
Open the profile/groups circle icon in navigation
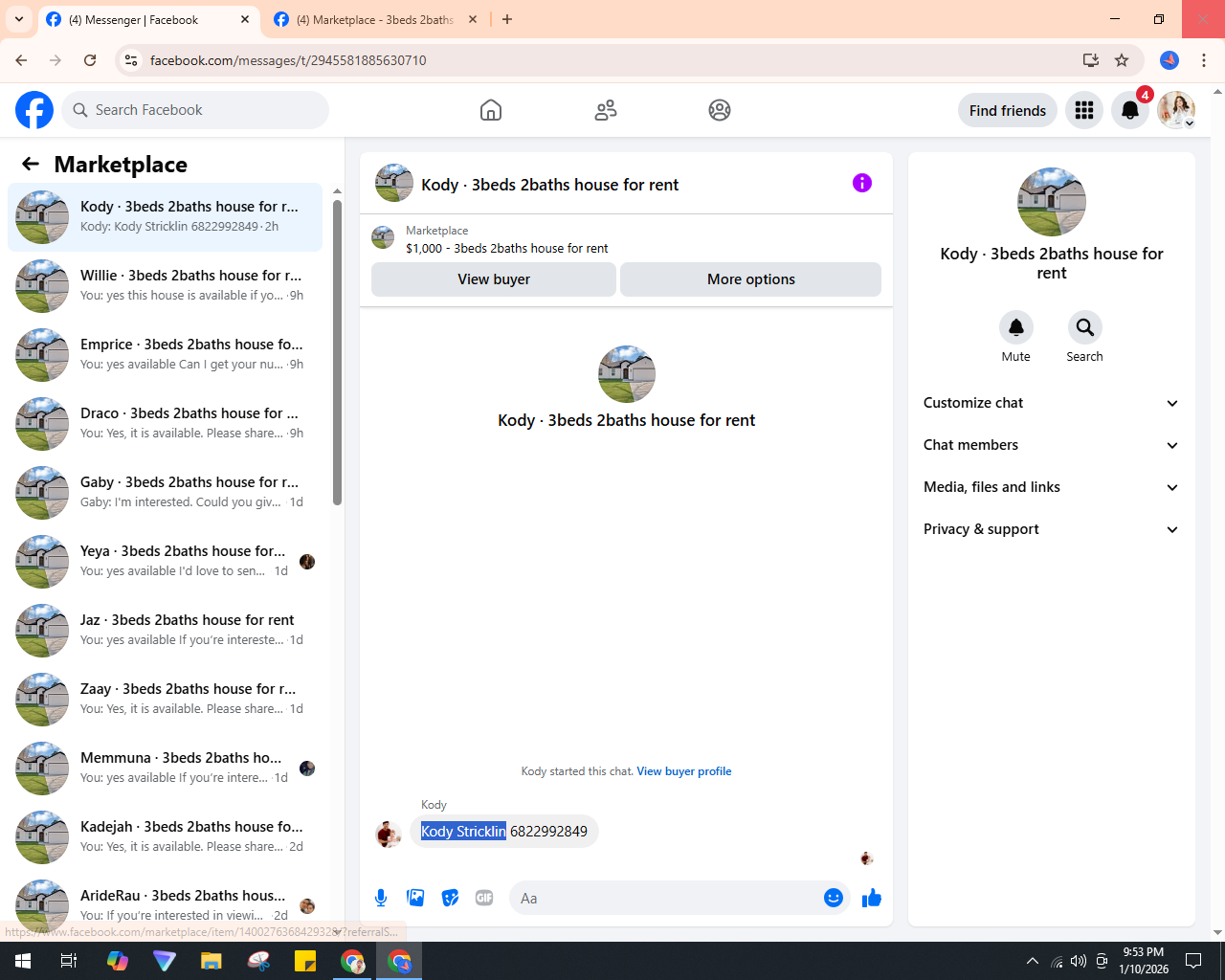pyautogui.click(x=720, y=110)
